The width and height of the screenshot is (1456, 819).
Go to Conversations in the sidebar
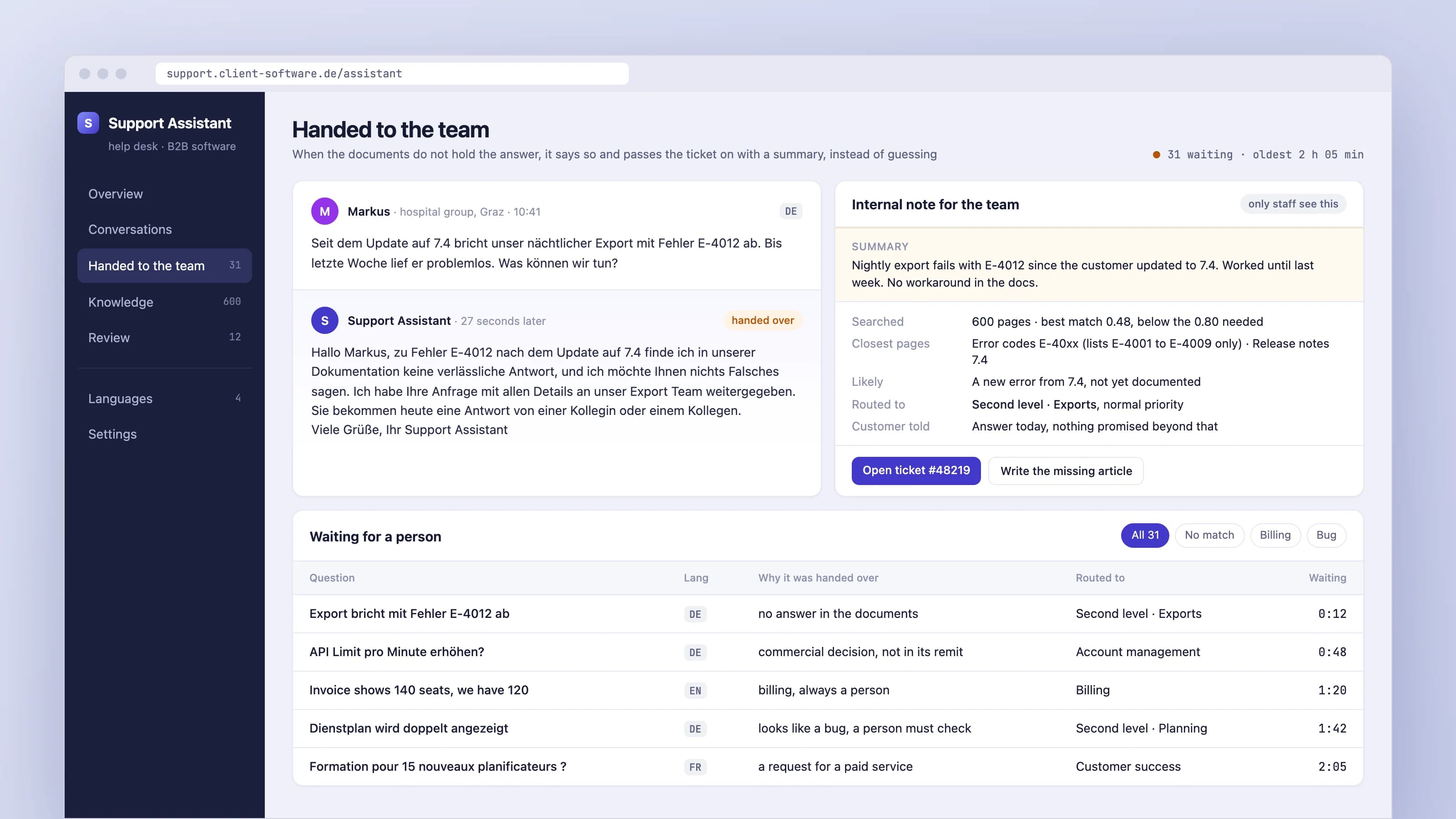point(164,229)
